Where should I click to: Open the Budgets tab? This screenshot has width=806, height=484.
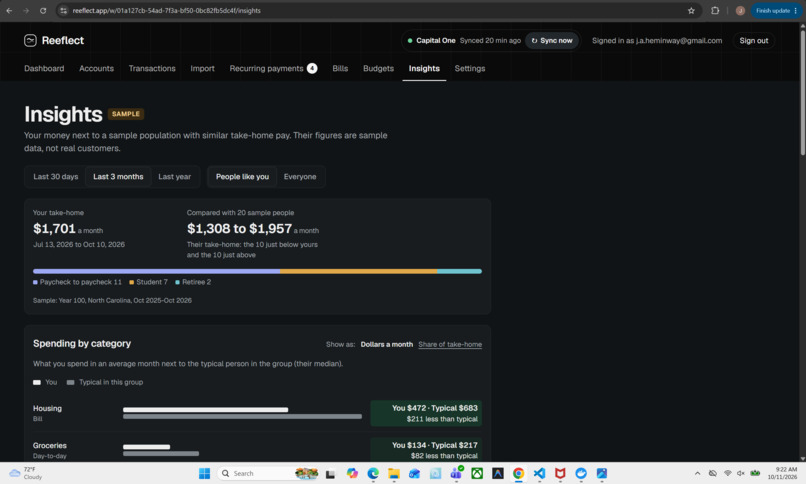pos(378,68)
